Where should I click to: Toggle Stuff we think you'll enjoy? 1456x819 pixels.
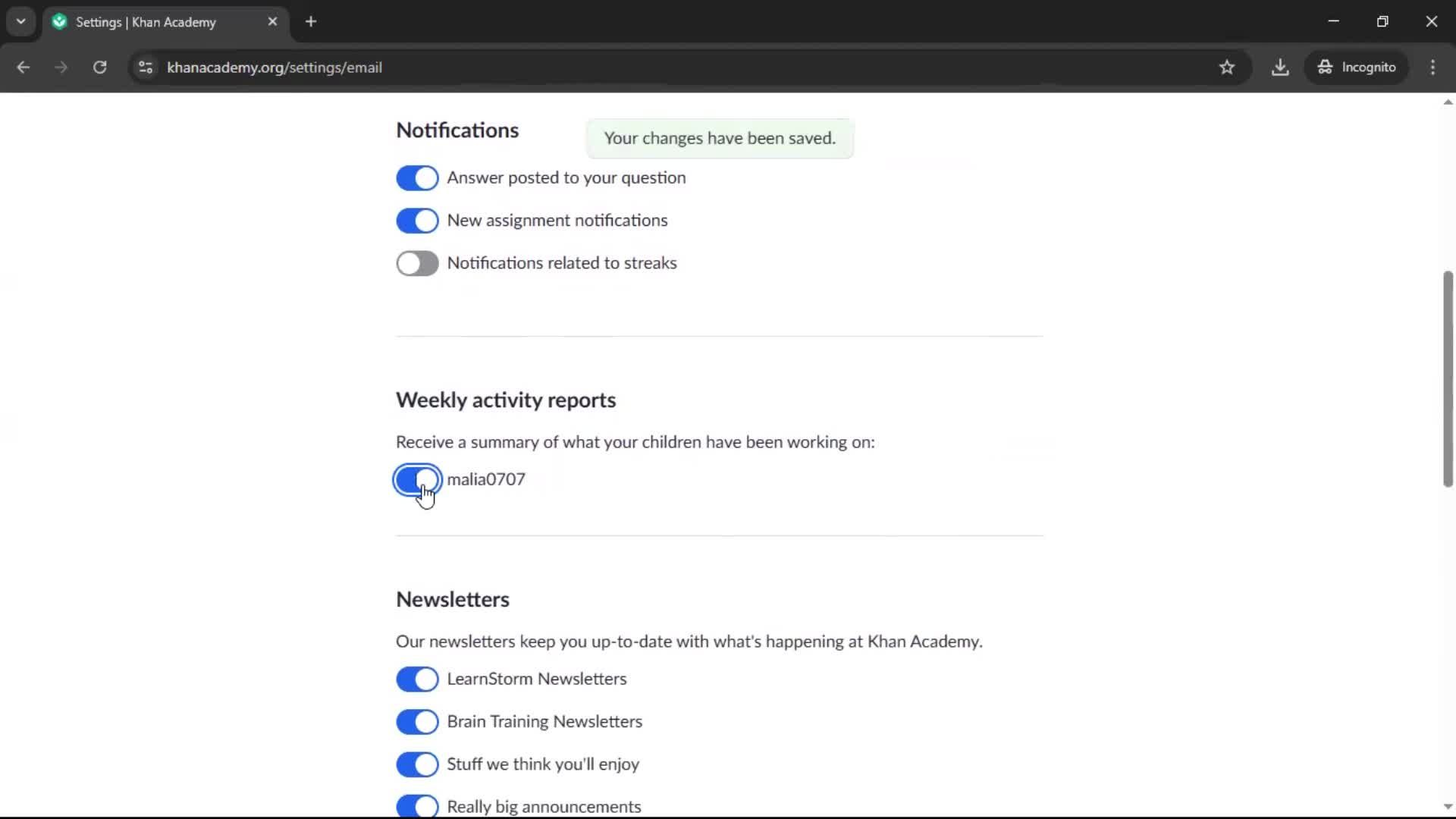(x=417, y=764)
